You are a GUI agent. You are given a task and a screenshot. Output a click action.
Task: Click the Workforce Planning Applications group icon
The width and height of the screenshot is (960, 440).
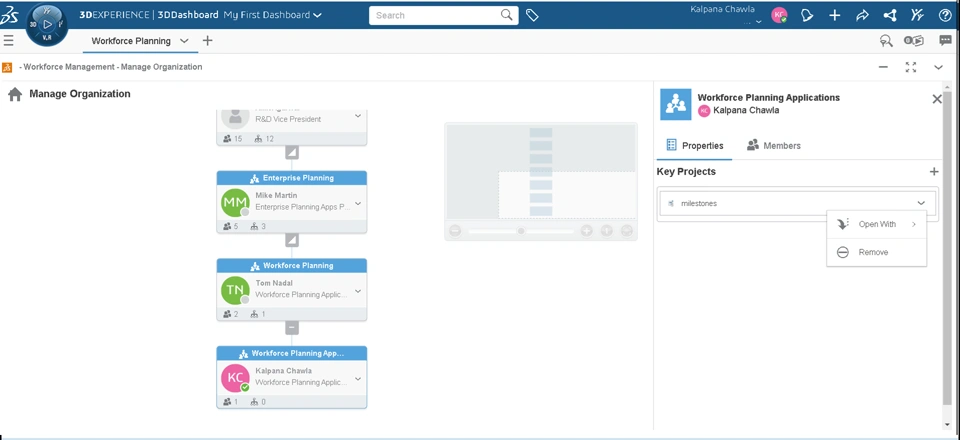[x=675, y=104]
